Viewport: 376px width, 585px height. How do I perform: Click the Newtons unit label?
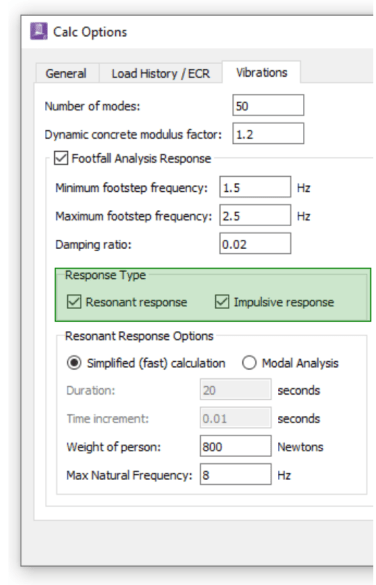tap(300, 447)
